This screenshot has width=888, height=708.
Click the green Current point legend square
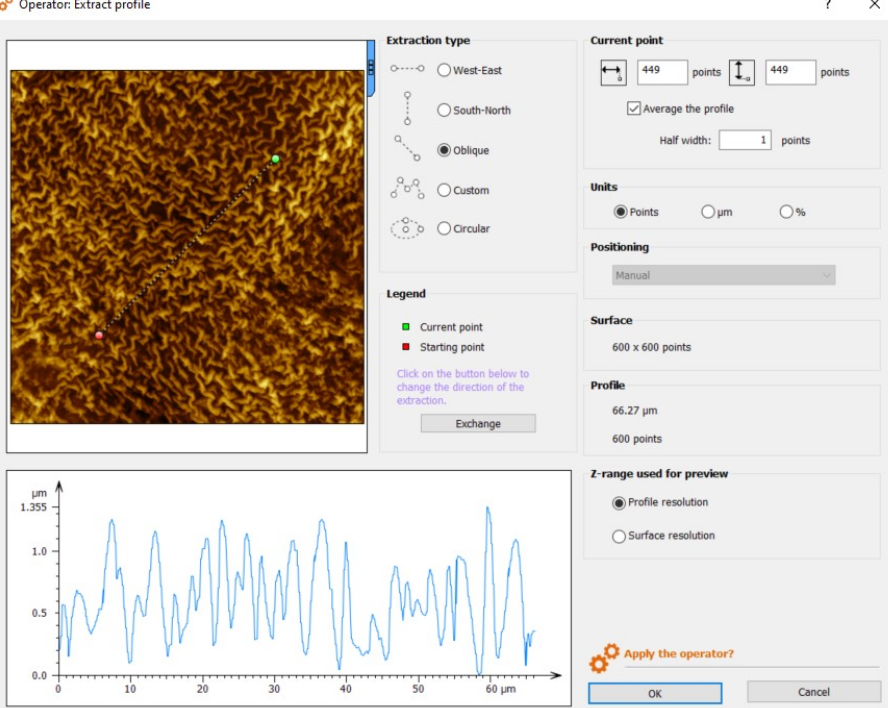pos(405,327)
